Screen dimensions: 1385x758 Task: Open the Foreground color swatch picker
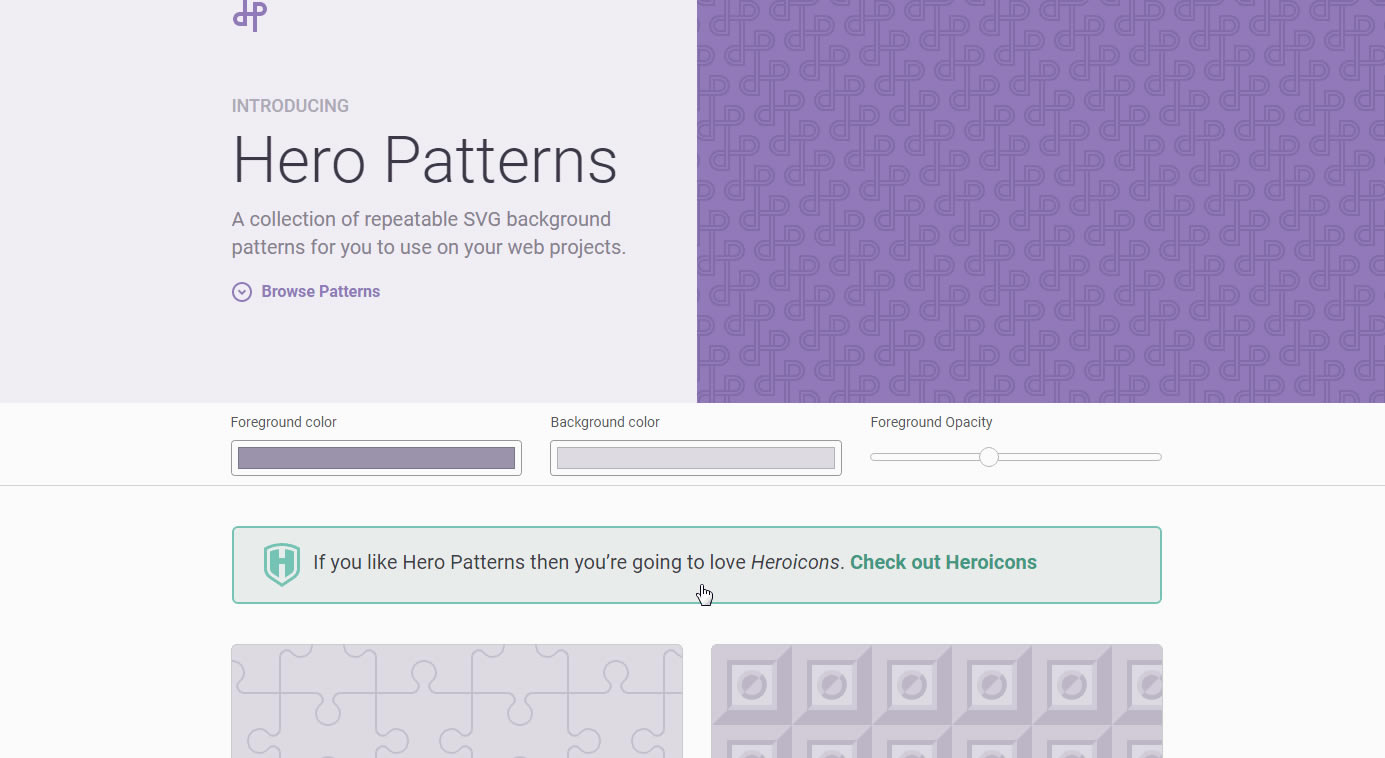376,458
